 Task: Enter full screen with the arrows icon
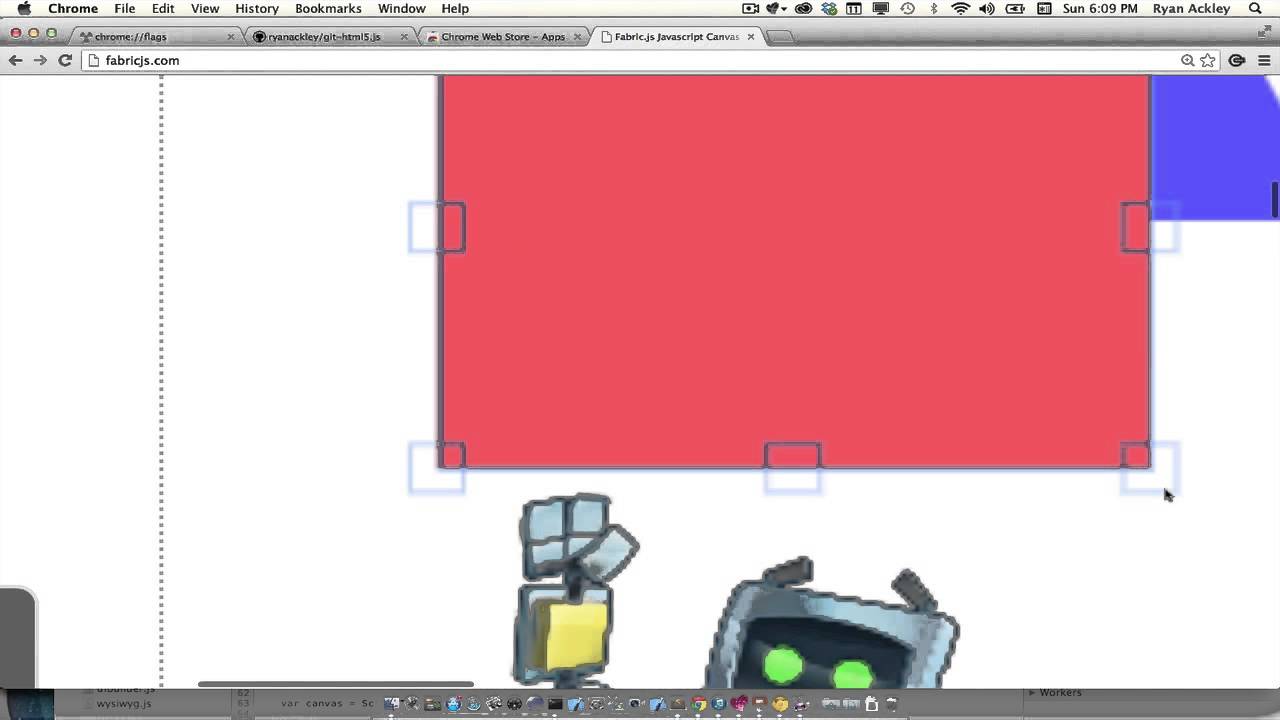pos(1265,33)
